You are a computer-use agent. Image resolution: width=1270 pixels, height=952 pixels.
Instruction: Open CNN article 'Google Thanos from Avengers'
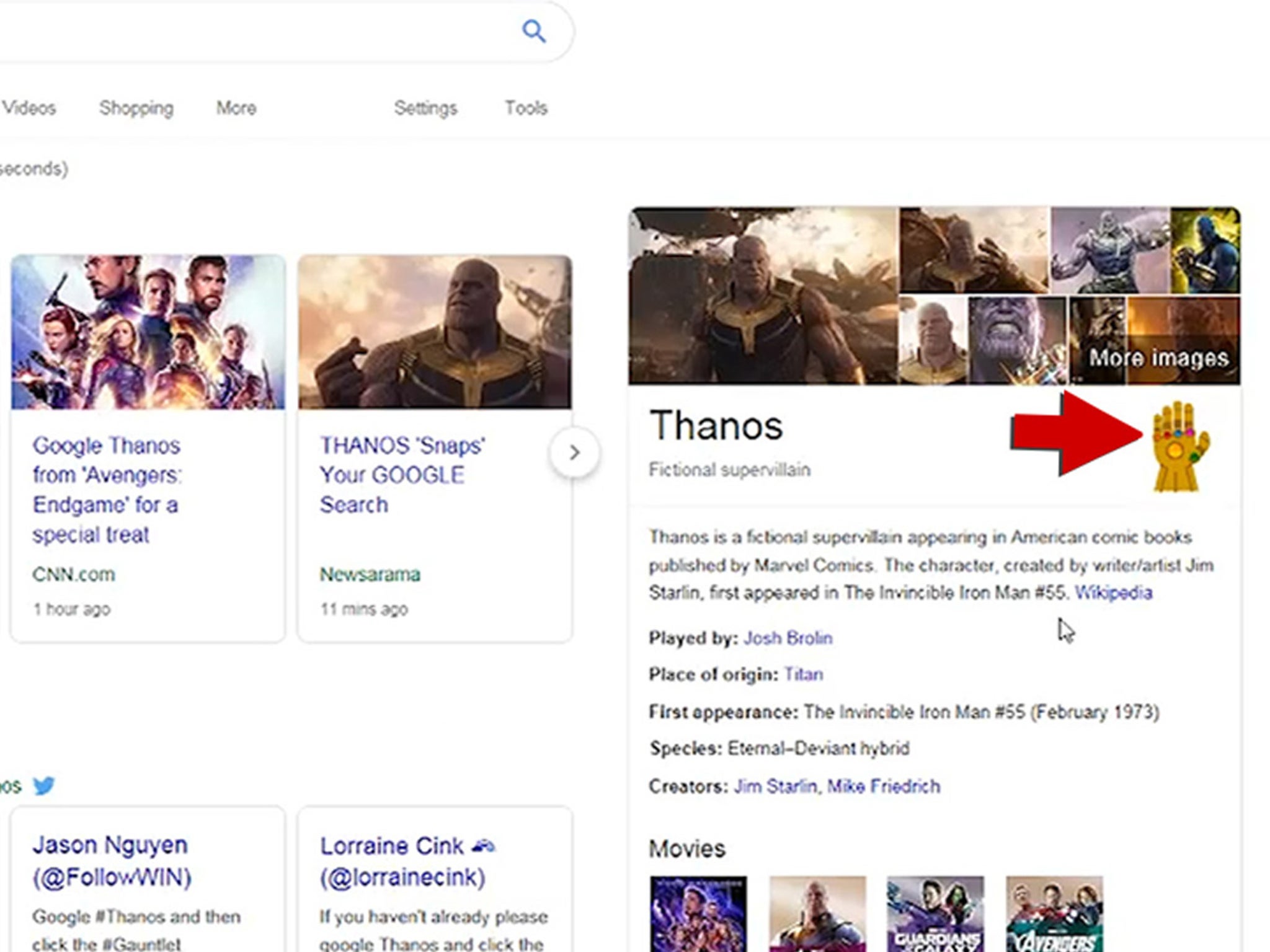(107, 490)
